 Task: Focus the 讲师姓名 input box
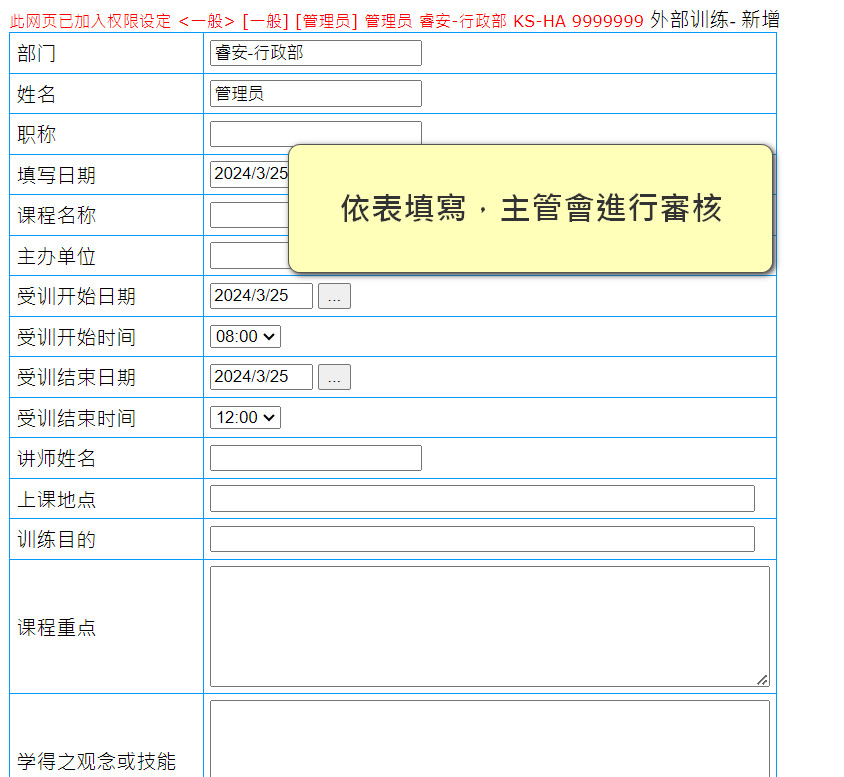[x=315, y=458]
